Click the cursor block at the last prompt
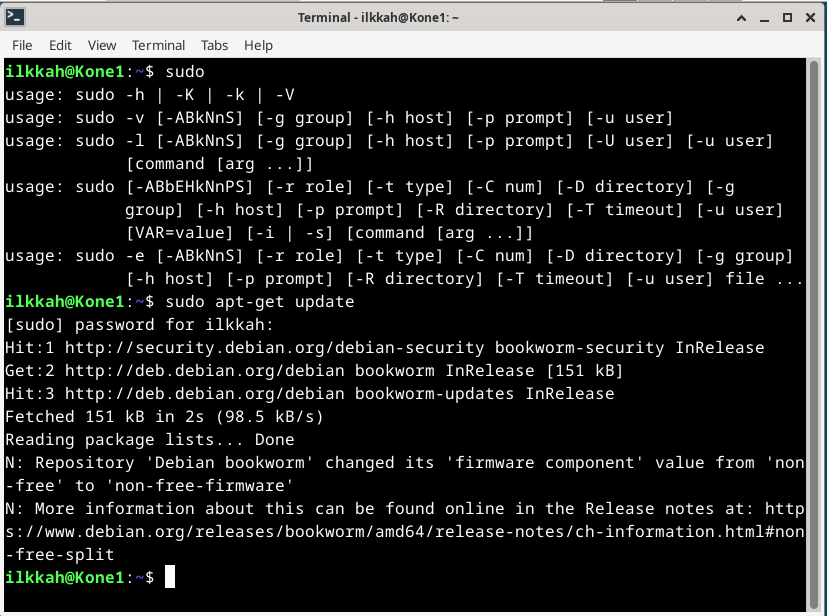This screenshot has width=827, height=616. point(170,577)
